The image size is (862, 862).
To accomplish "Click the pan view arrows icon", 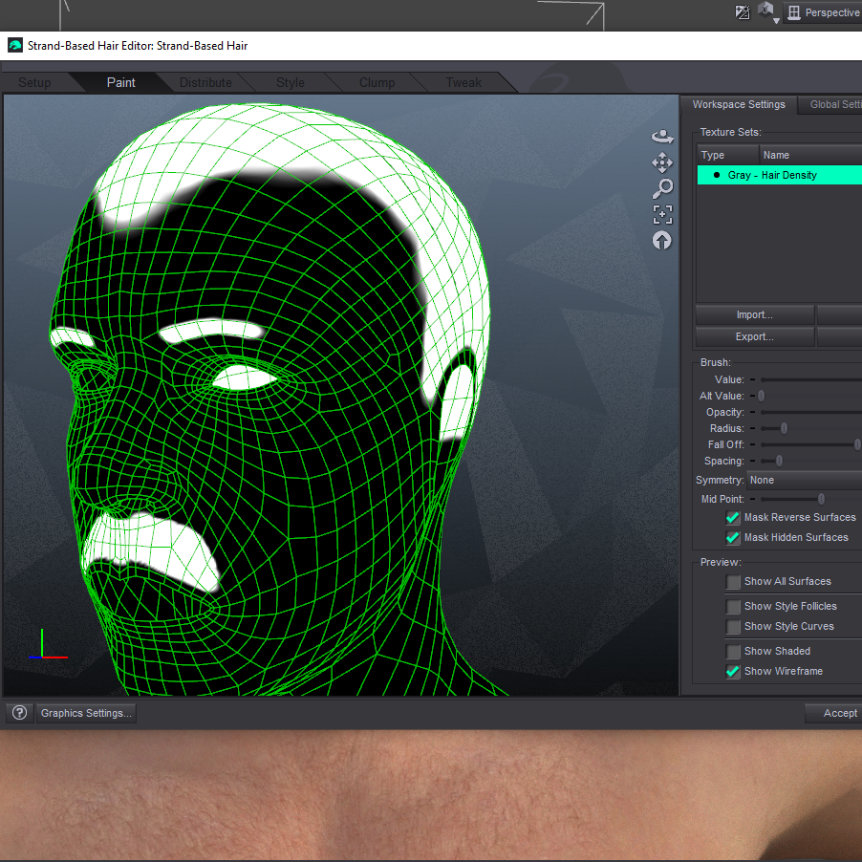I will pos(662,163).
